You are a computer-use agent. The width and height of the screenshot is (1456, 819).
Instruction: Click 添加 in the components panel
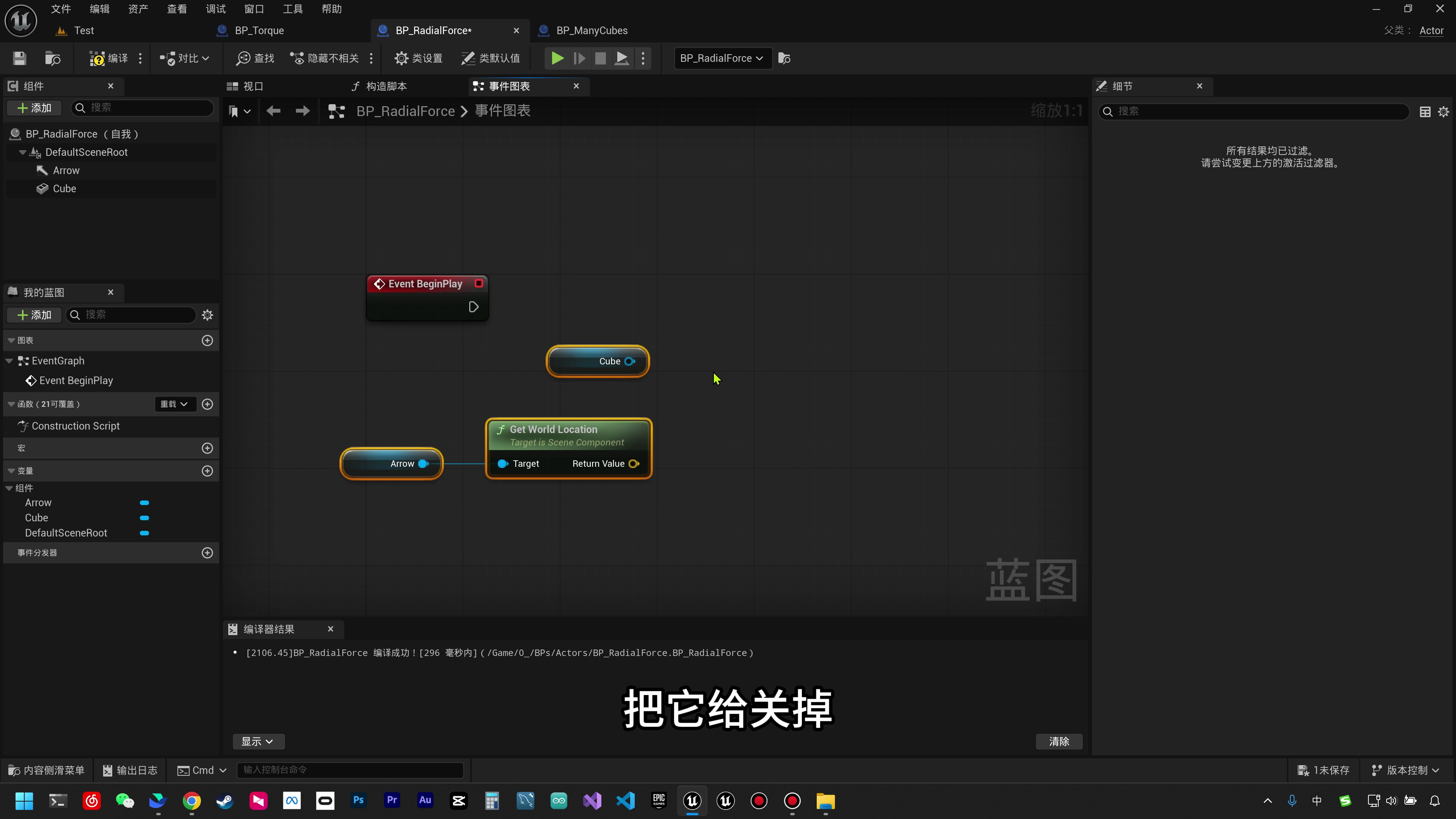point(35,107)
